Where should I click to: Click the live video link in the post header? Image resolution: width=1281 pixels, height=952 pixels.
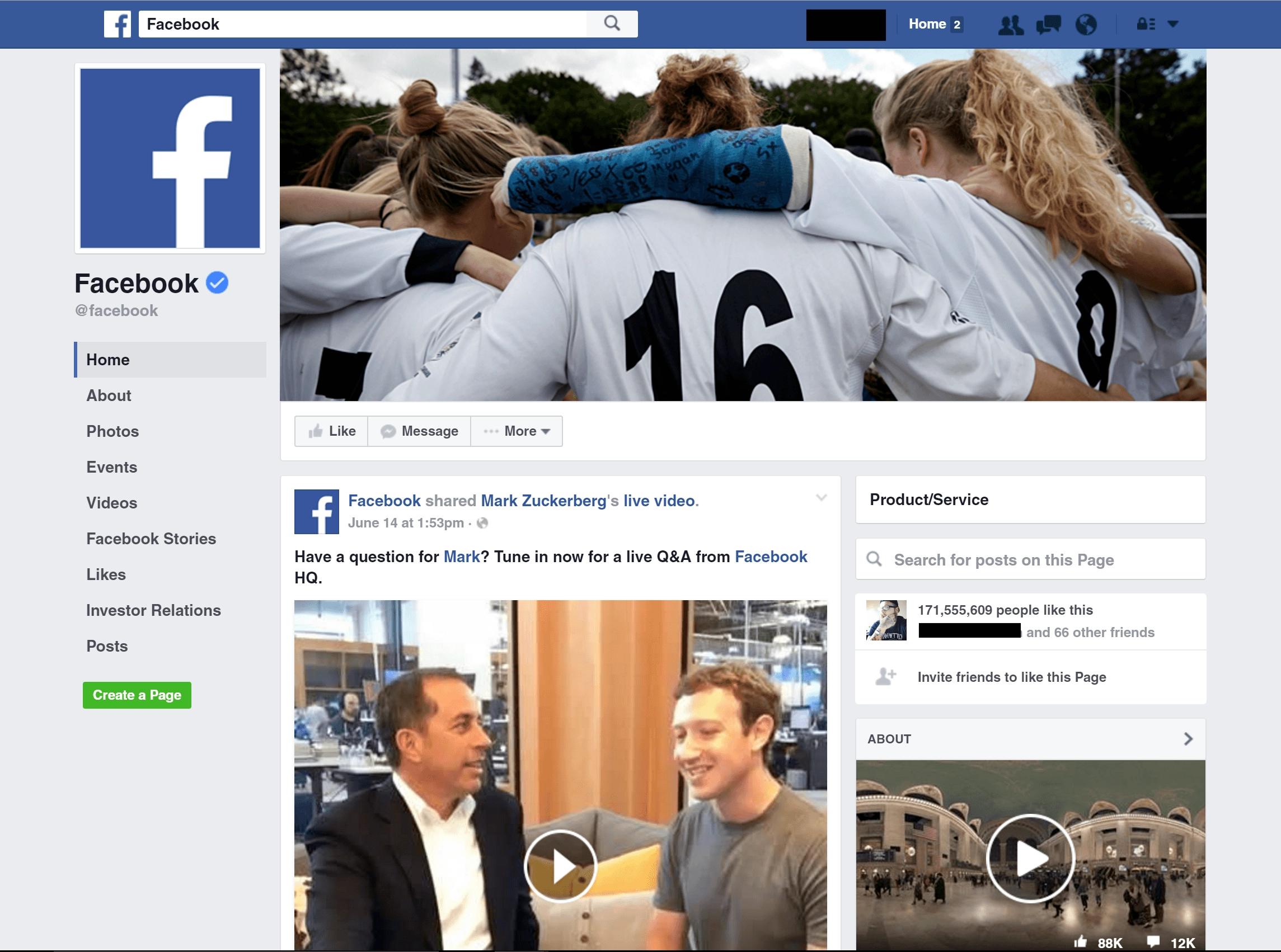pyautogui.click(x=659, y=500)
